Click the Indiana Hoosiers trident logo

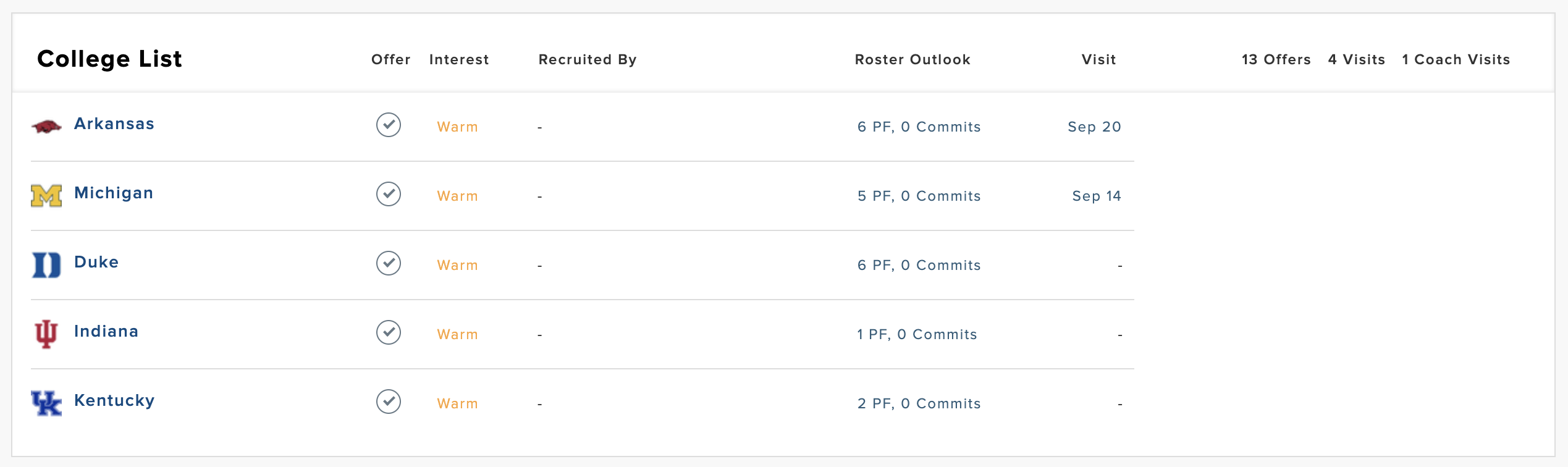tap(46, 334)
